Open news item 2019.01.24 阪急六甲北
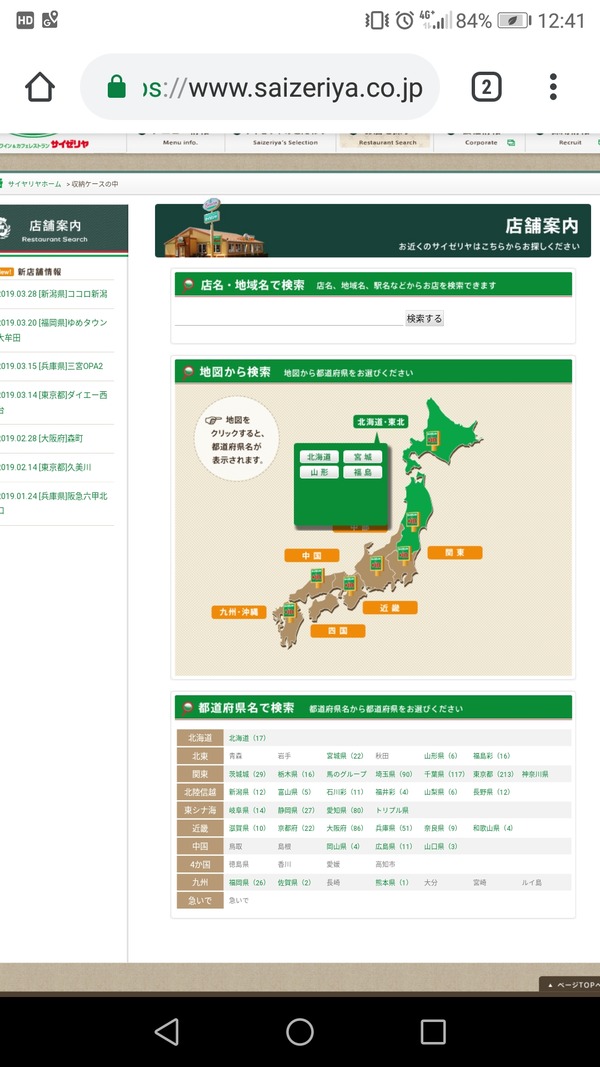 54,503
